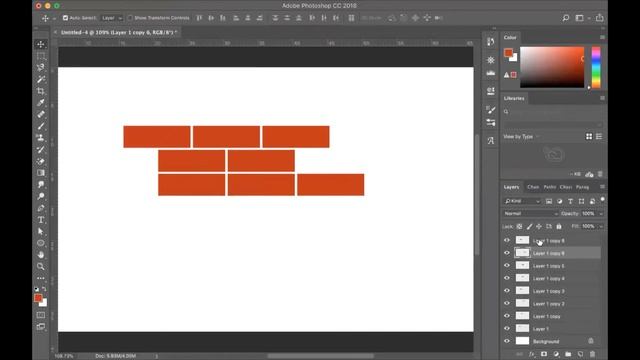
Task: Select the Eraser tool
Action: pyautogui.click(x=41, y=161)
